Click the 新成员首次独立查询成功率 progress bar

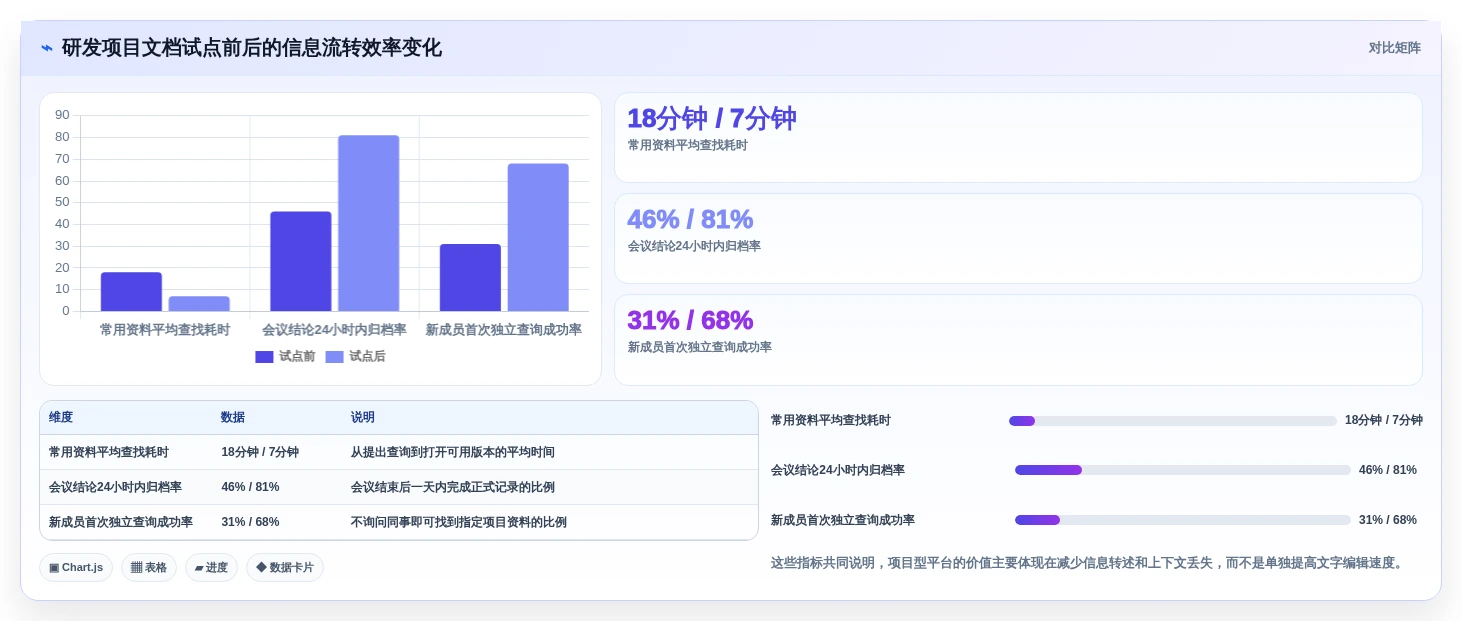click(x=1183, y=520)
